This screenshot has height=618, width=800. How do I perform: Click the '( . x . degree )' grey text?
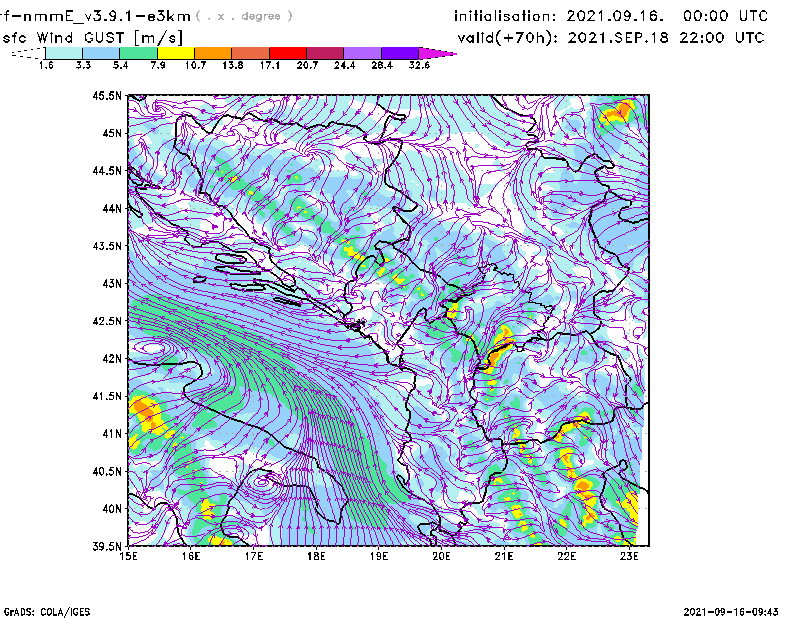244,16
